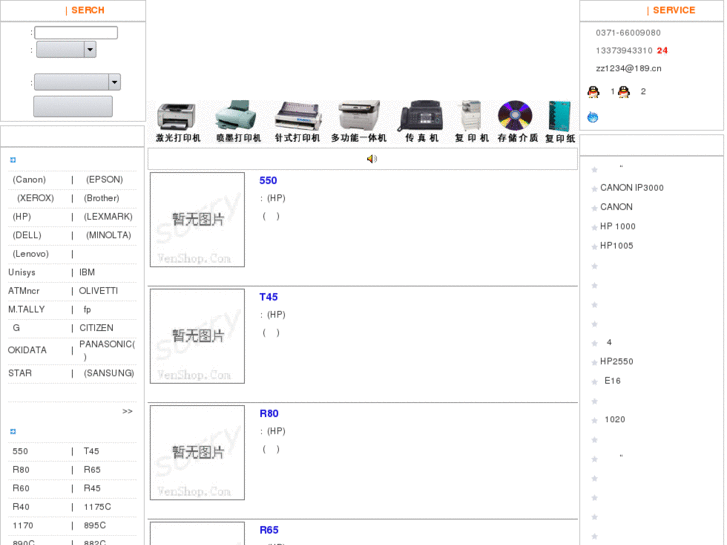Open the CANON IP3000 hot item link
The height and width of the screenshot is (545, 727).
tap(632, 188)
